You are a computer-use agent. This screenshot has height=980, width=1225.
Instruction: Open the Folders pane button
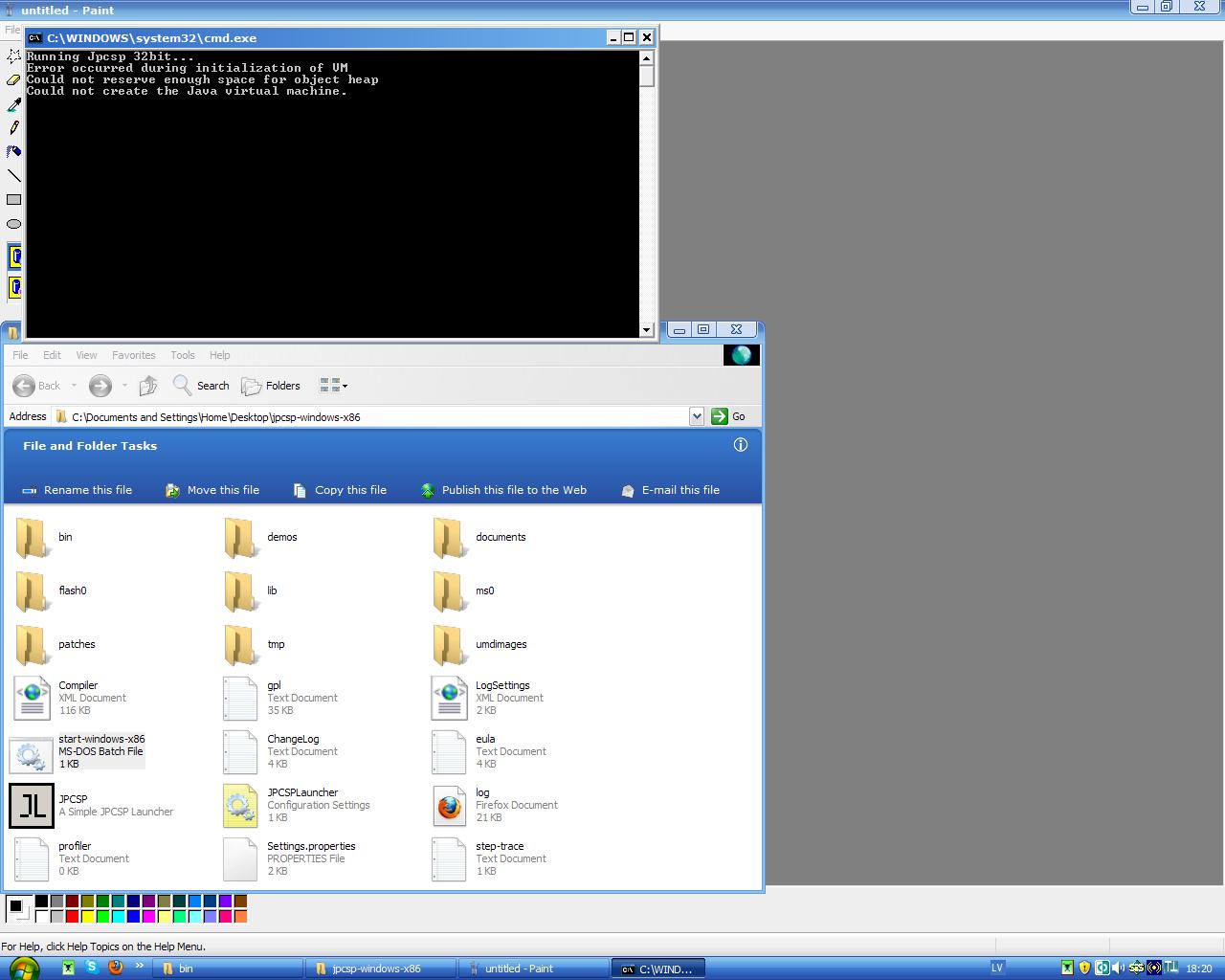(272, 386)
